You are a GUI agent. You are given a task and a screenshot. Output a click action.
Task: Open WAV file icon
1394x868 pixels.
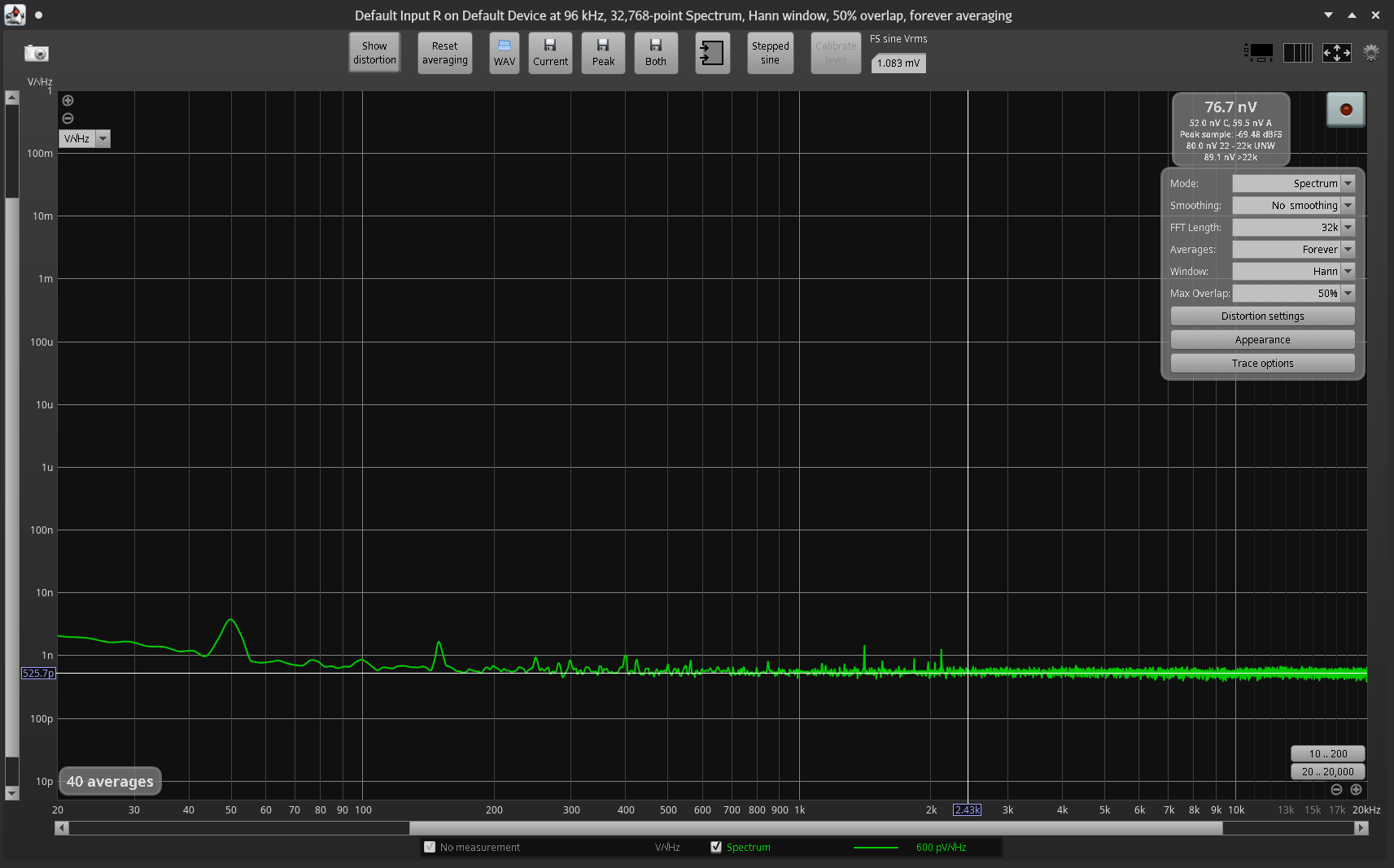(505, 53)
